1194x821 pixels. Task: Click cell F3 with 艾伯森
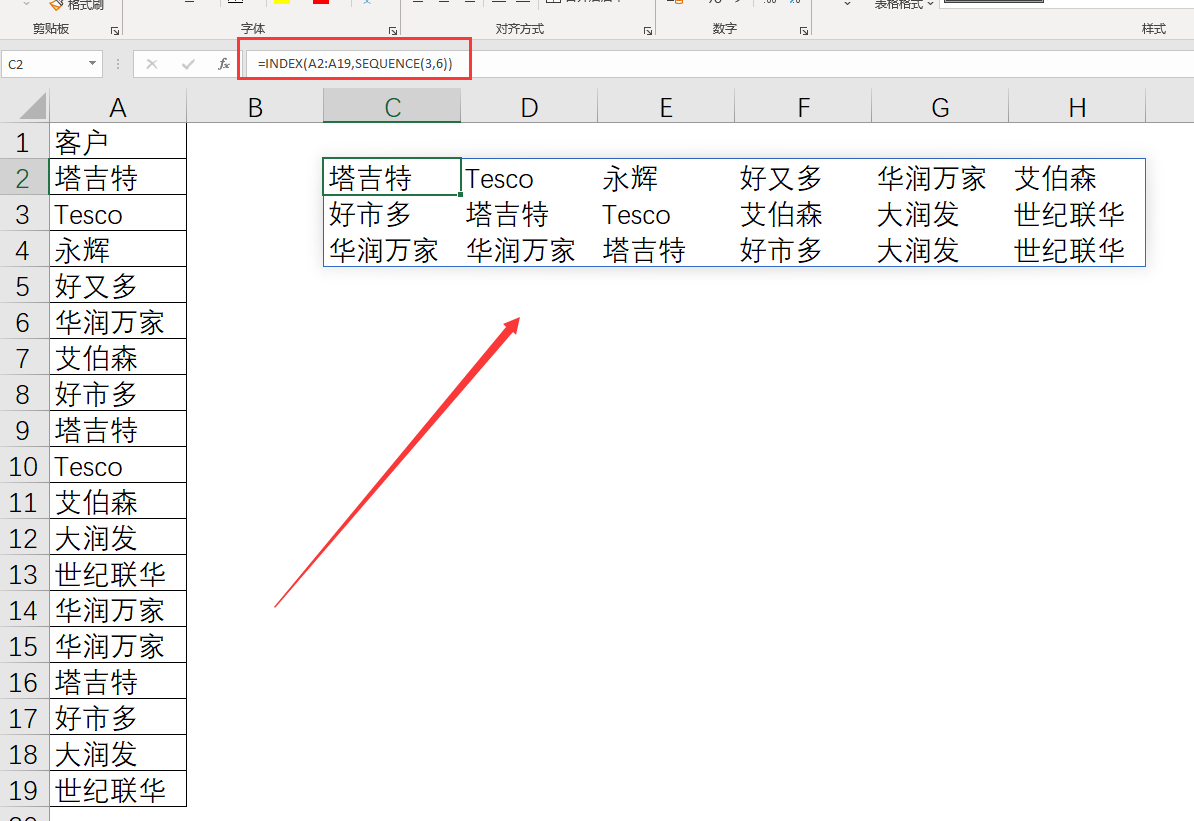[x=803, y=213]
